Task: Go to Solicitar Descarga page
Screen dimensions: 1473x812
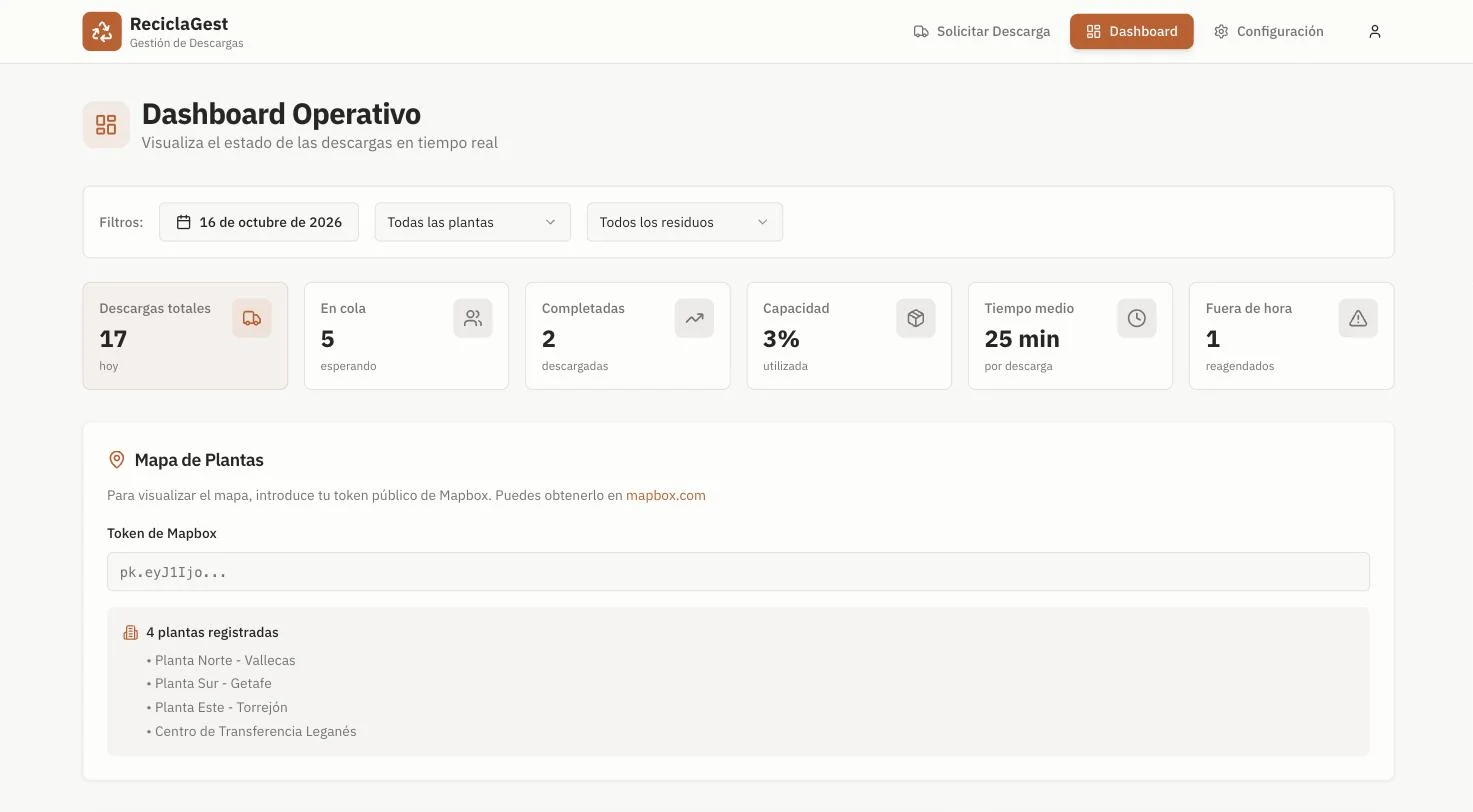Action: (982, 31)
